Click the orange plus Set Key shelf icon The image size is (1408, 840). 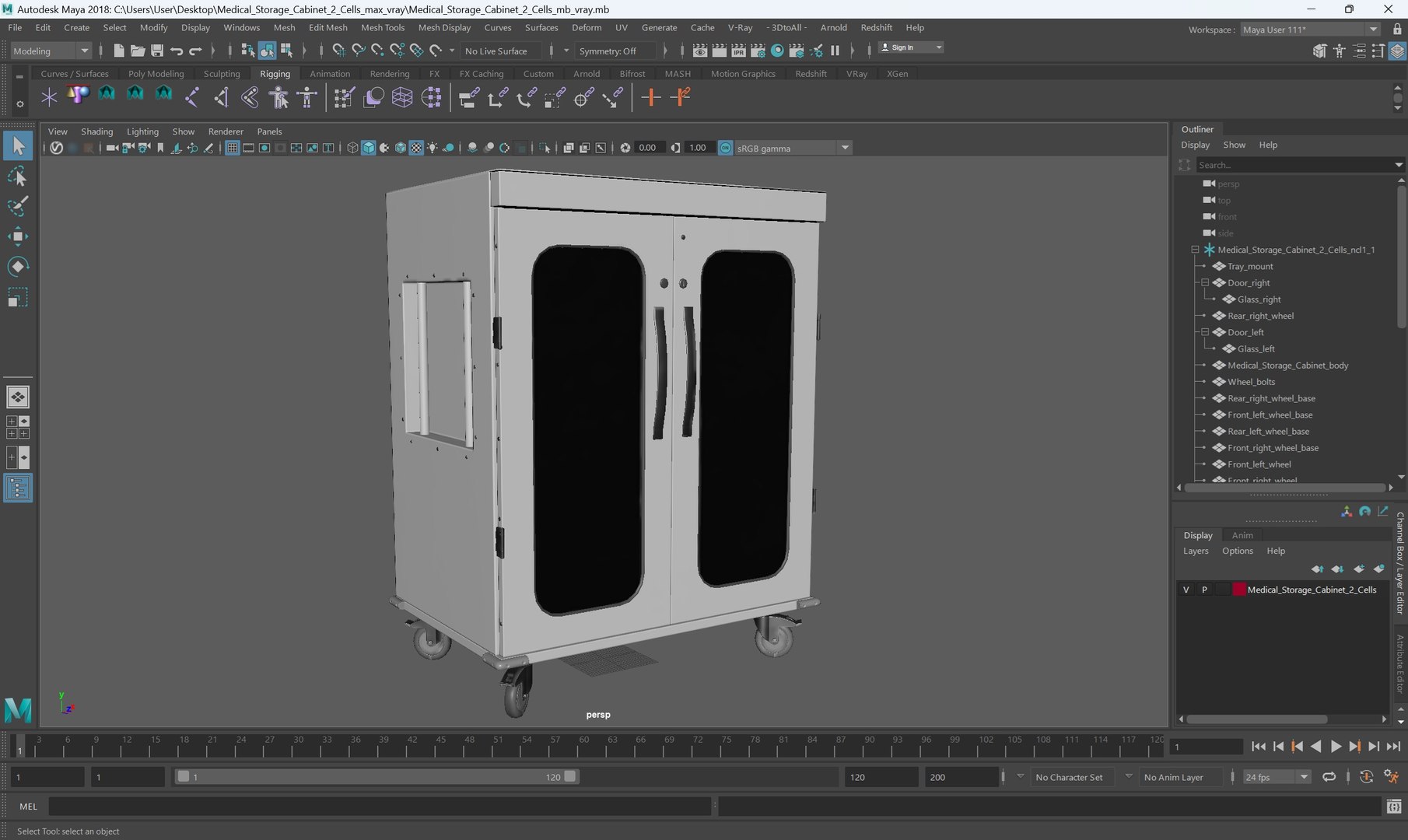coord(651,97)
